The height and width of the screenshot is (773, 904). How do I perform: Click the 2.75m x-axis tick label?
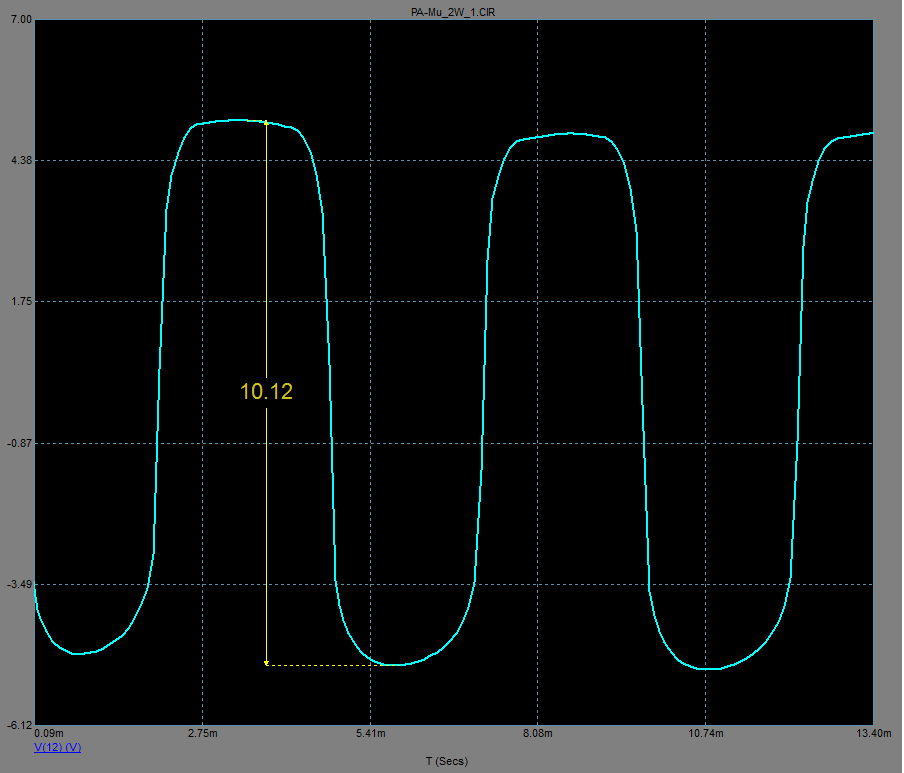pyautogui.click(x=203, y=735)
